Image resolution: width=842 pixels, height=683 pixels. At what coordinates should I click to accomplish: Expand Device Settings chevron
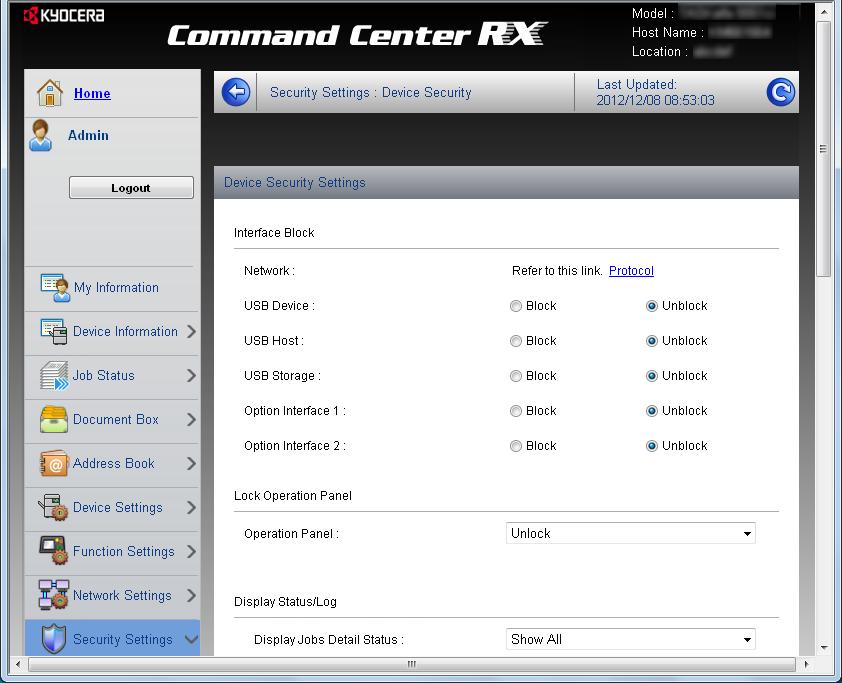191,507
